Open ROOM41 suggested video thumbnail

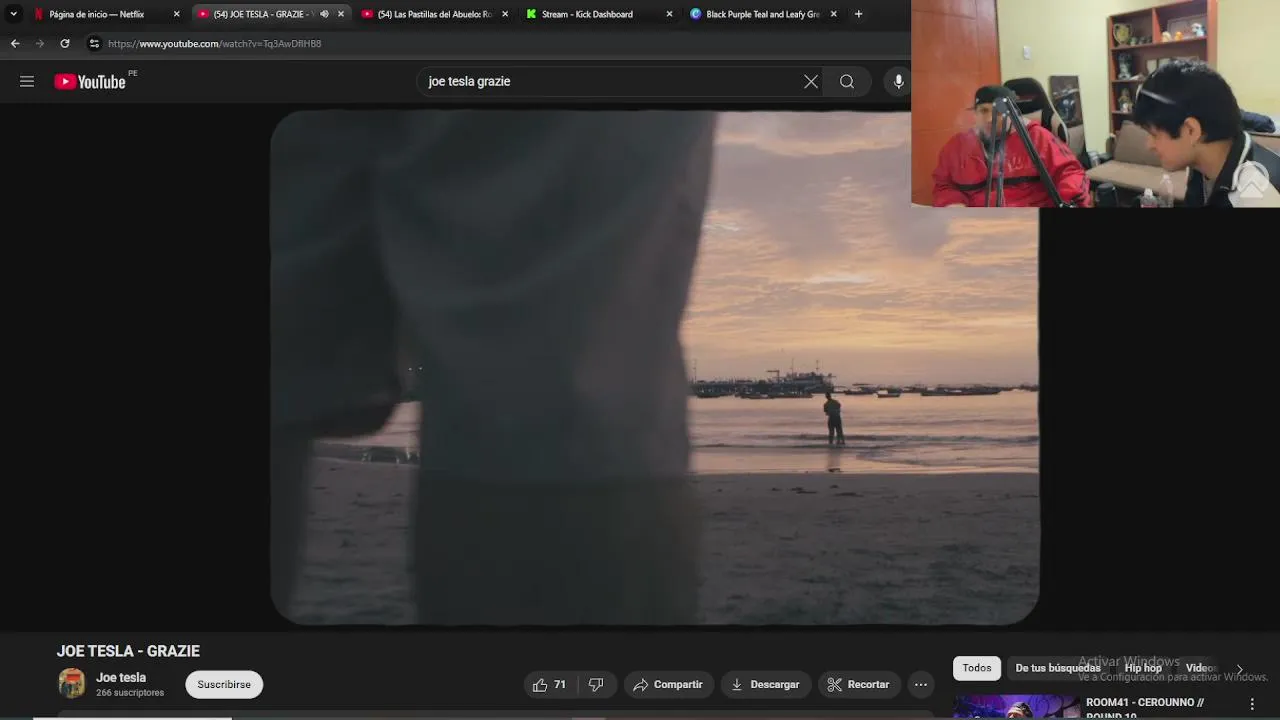(1016, 707)
